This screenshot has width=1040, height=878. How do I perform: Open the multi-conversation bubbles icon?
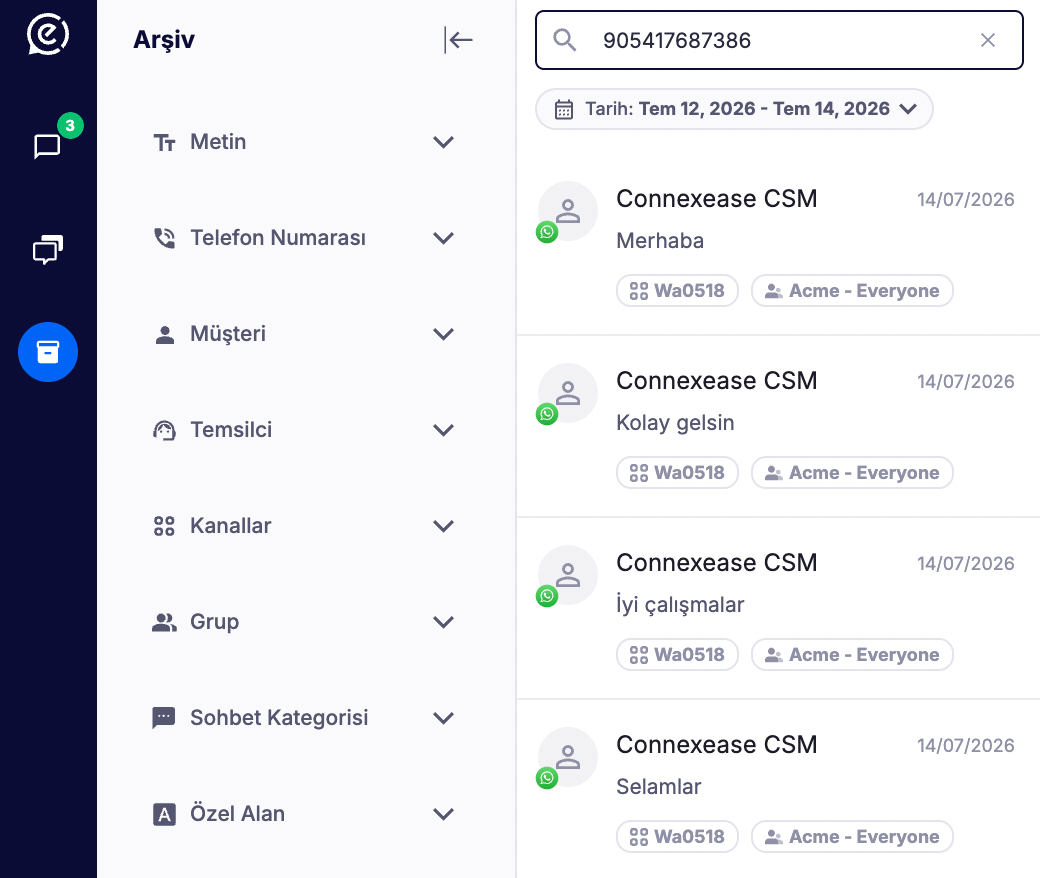pyautogui.click(x=48, y=249)
